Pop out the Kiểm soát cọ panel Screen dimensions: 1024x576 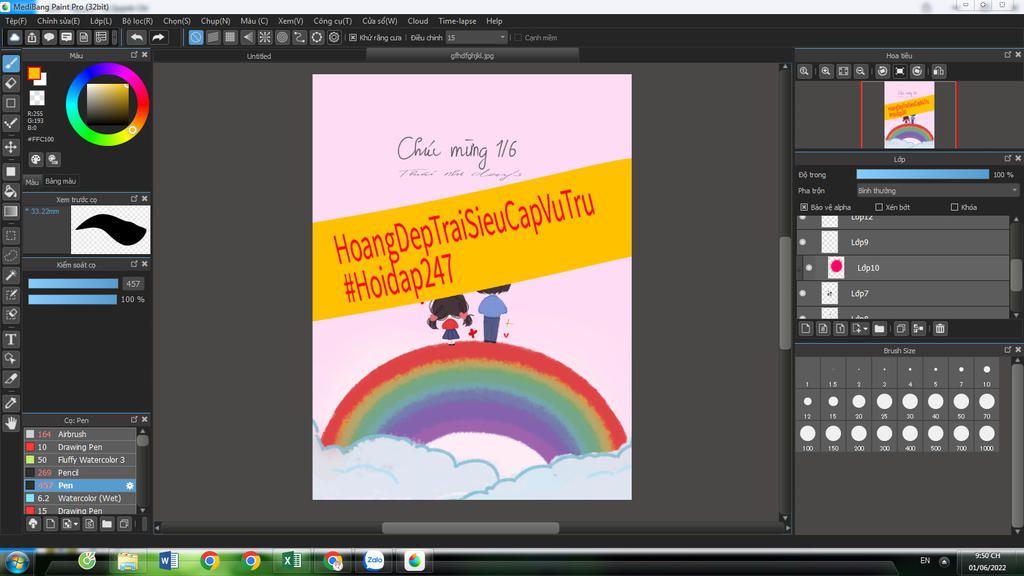click(134, 264)
